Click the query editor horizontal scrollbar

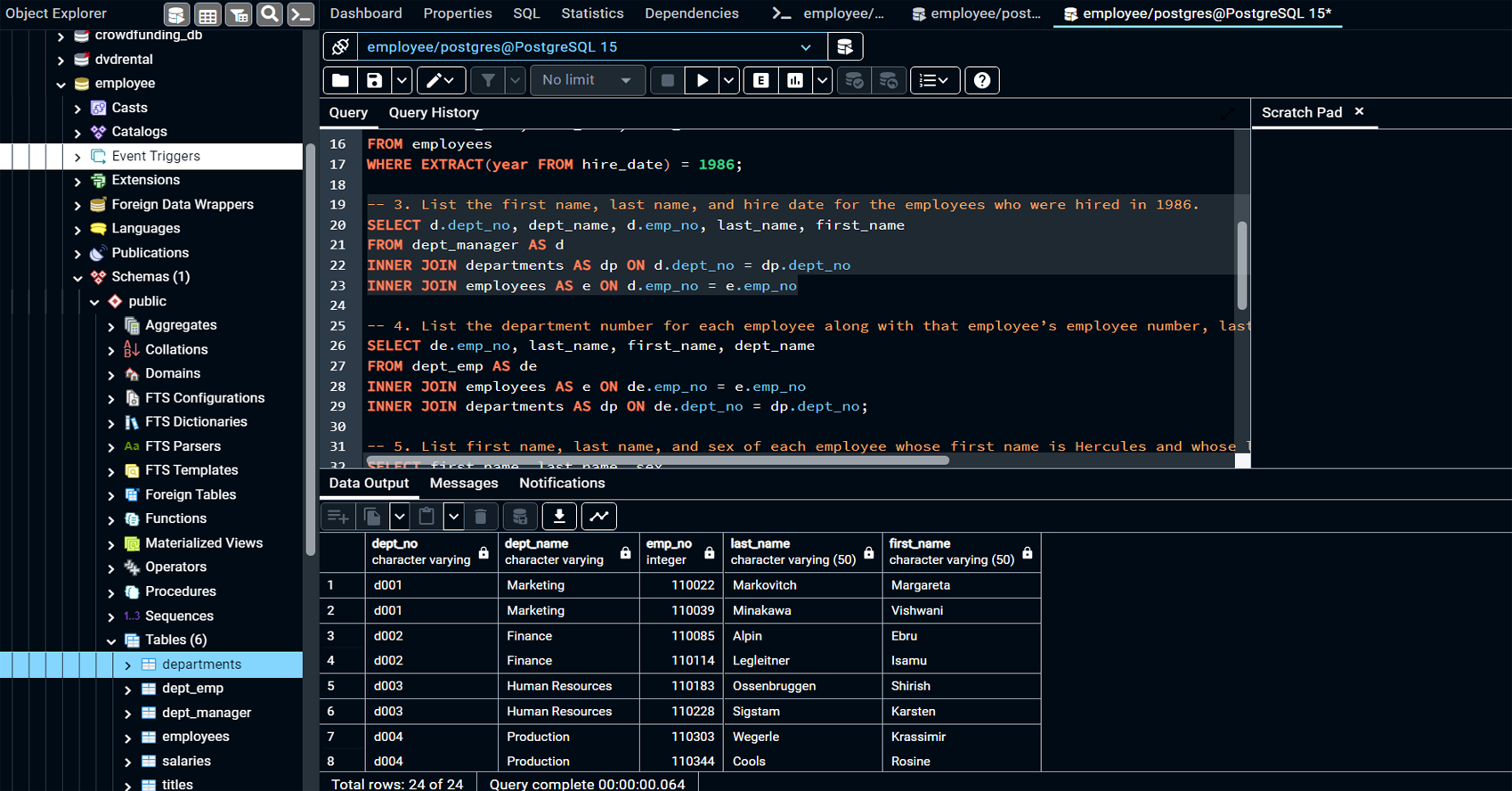pyautogui.click(x=657, y=461)
